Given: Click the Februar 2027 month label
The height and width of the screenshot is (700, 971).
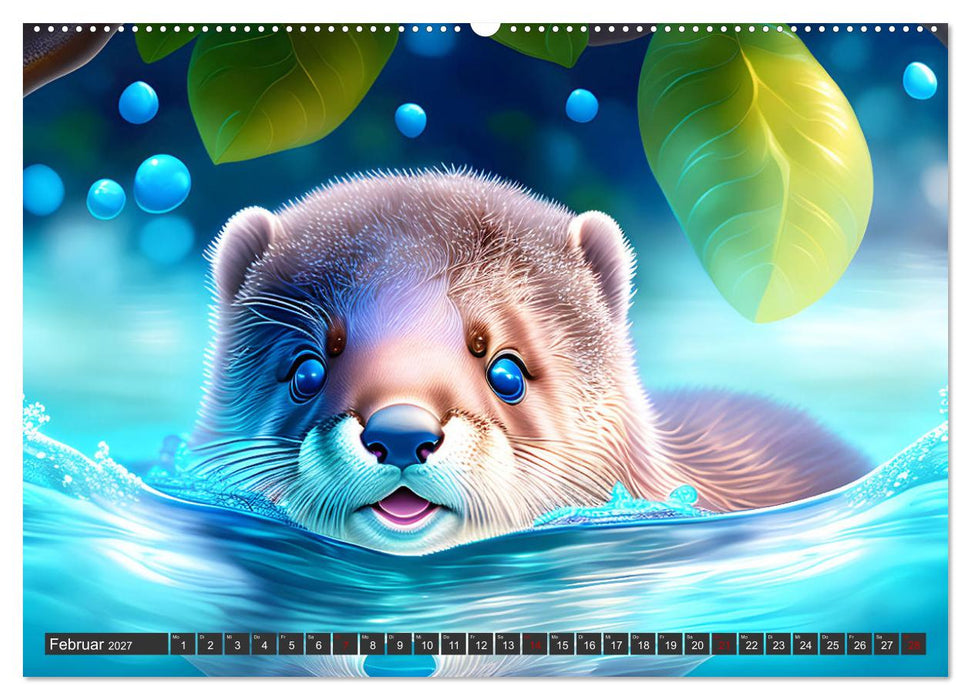Looking at the screenshot, I should (x=91, y=644).
